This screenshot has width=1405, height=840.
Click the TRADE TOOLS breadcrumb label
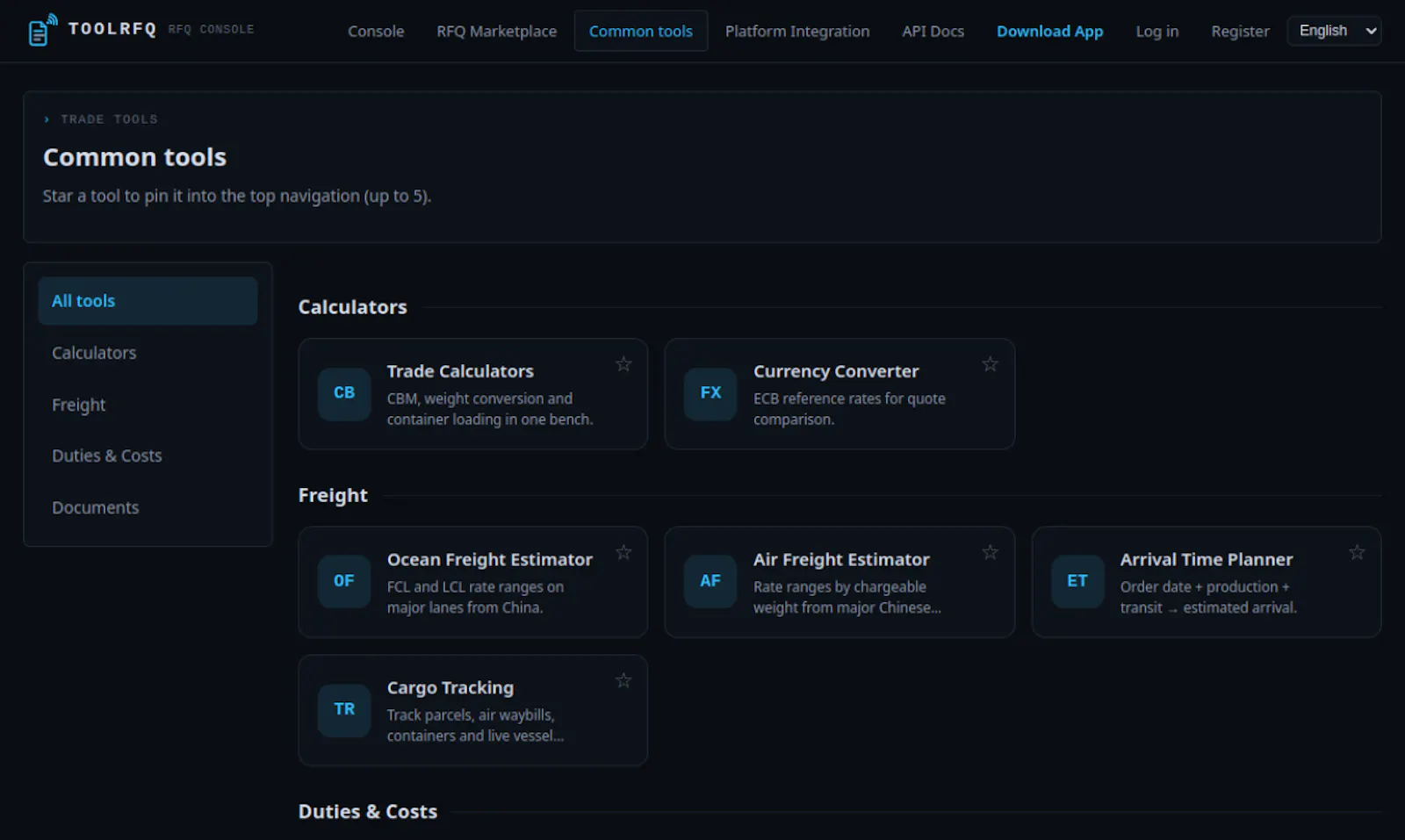click(x=110, y=119)
